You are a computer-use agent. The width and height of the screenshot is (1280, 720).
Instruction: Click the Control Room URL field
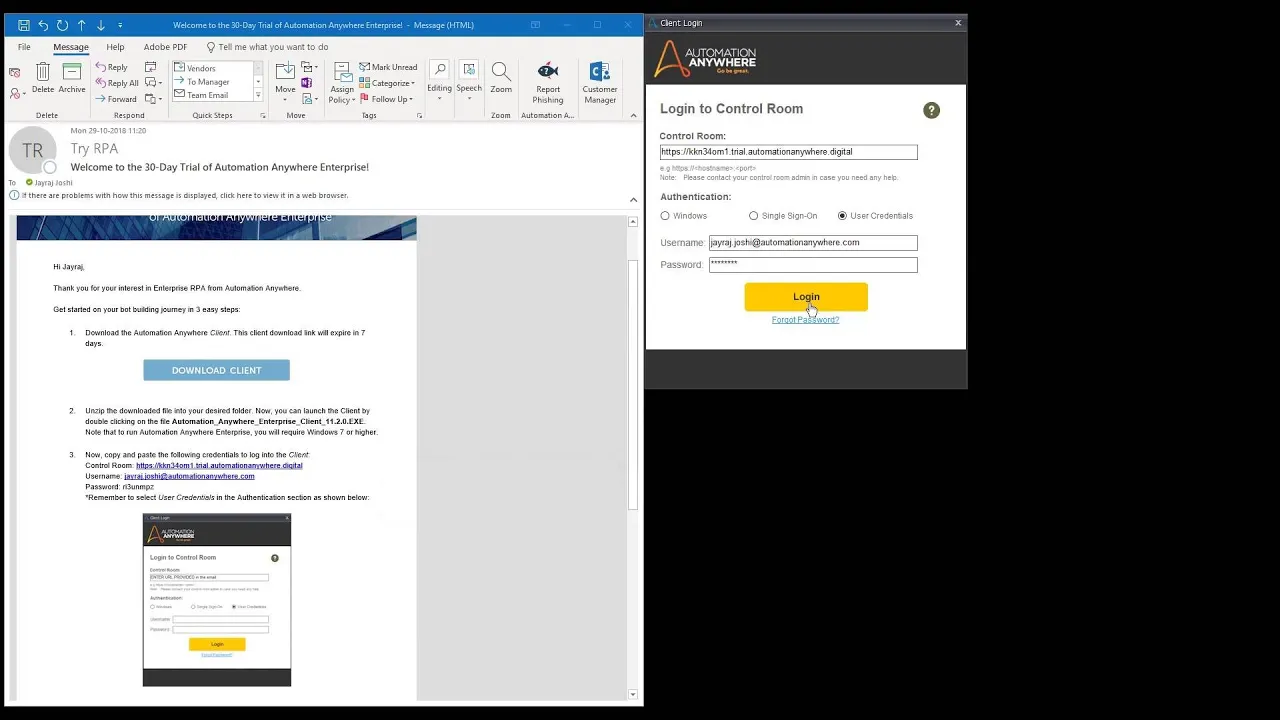[x=788, y=152]
